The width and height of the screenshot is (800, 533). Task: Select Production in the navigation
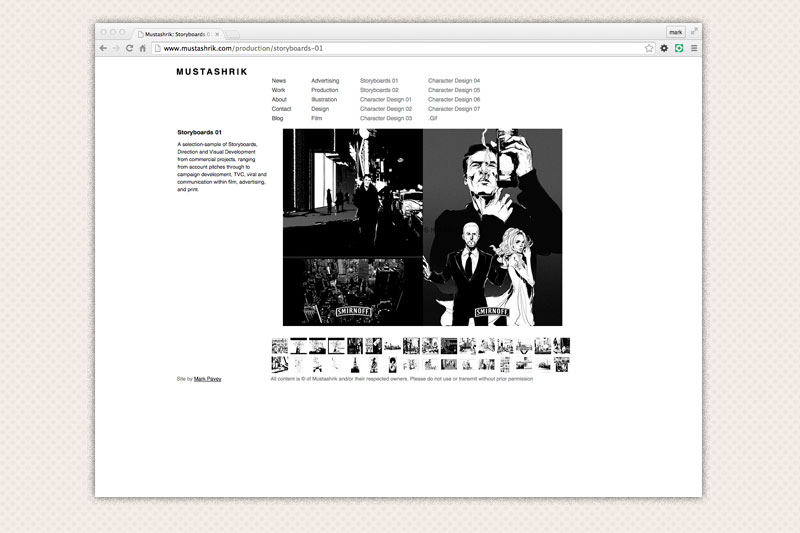(325, 90)
